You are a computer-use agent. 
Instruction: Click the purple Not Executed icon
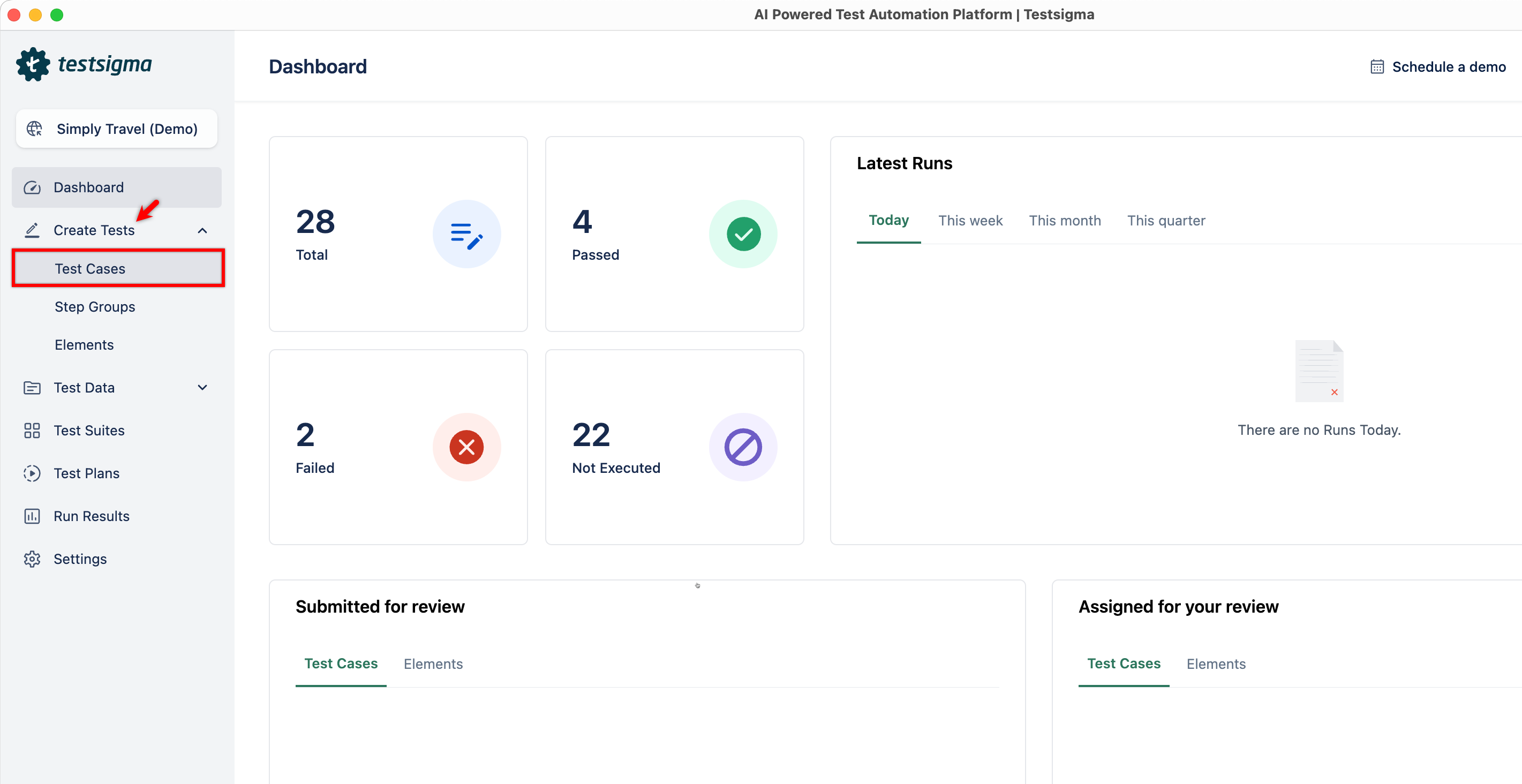point(743,447)
